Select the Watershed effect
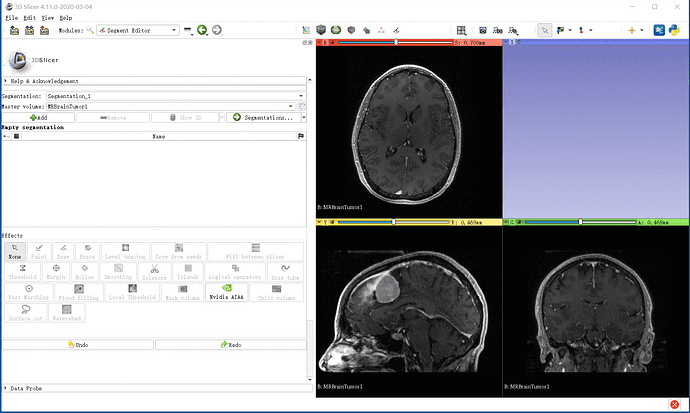The height and width of the screenshot is (413, 690). [x=66, y=313]
